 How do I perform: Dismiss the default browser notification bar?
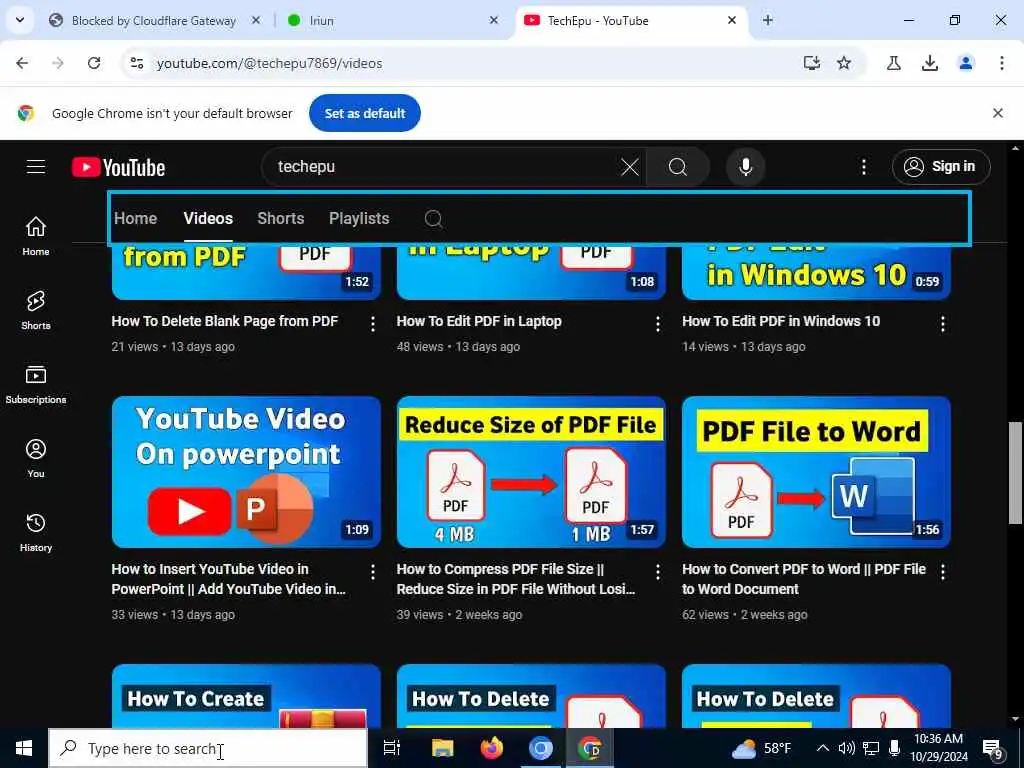point(997,113)
